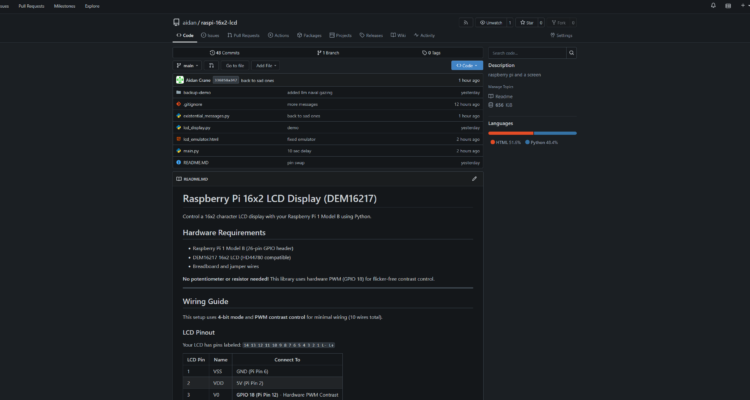Viewport: 750px width, 400px height.
Task: Open the Releases tab
Action: tap(371, 35)
